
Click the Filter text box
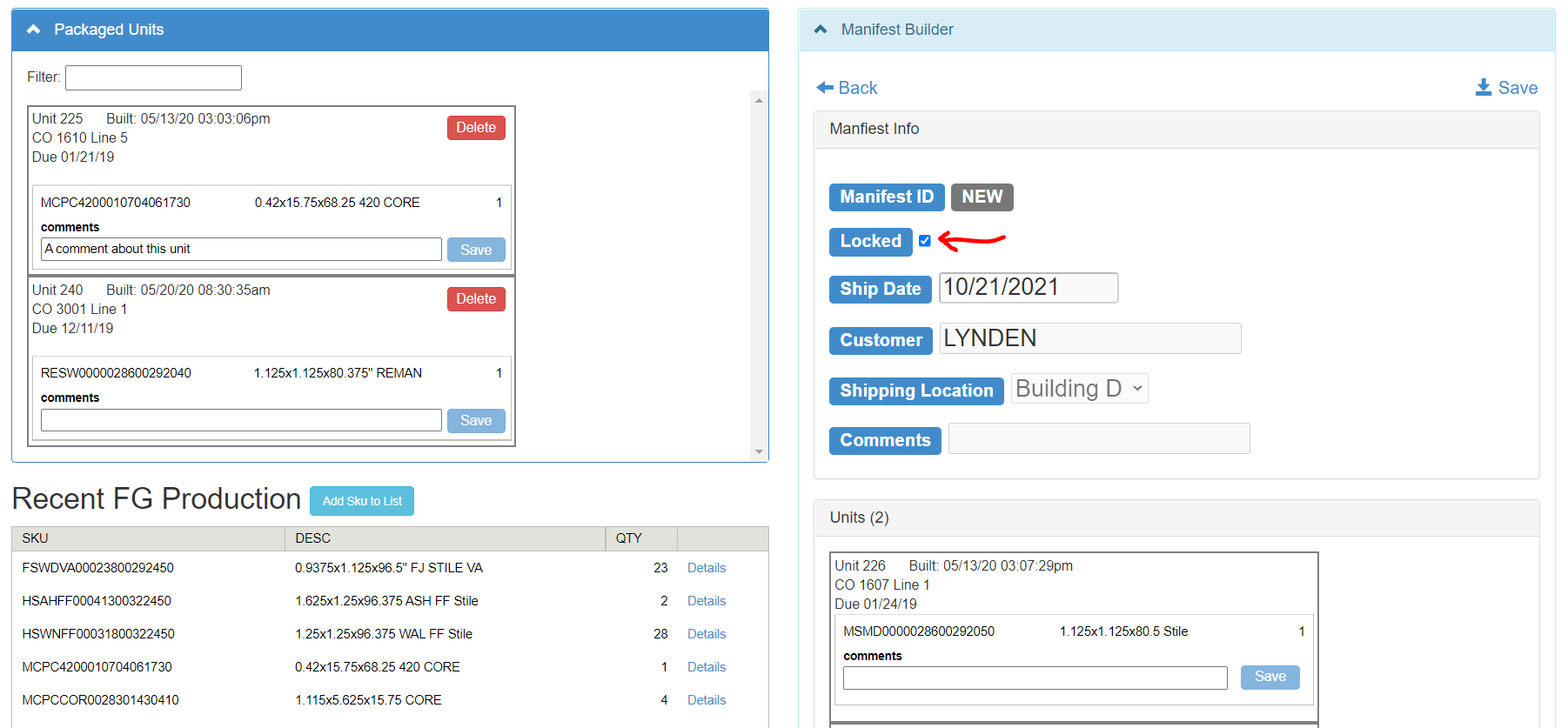tap(153, 77)
